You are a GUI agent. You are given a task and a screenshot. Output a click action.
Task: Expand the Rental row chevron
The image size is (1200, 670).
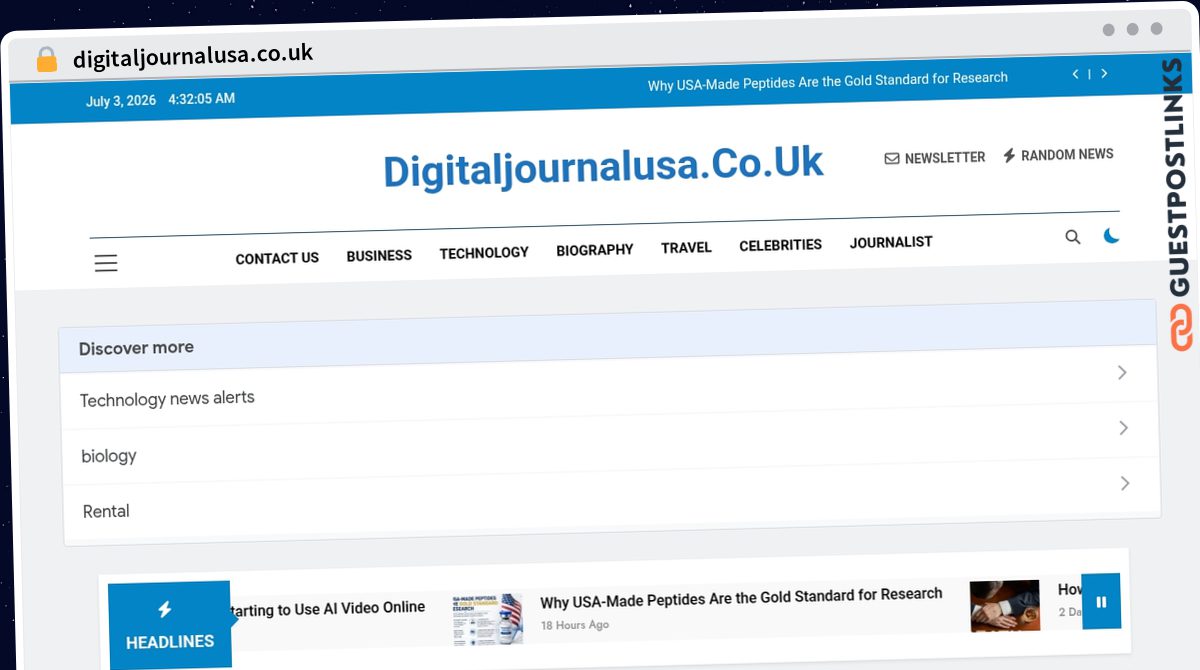point(1125,483)
